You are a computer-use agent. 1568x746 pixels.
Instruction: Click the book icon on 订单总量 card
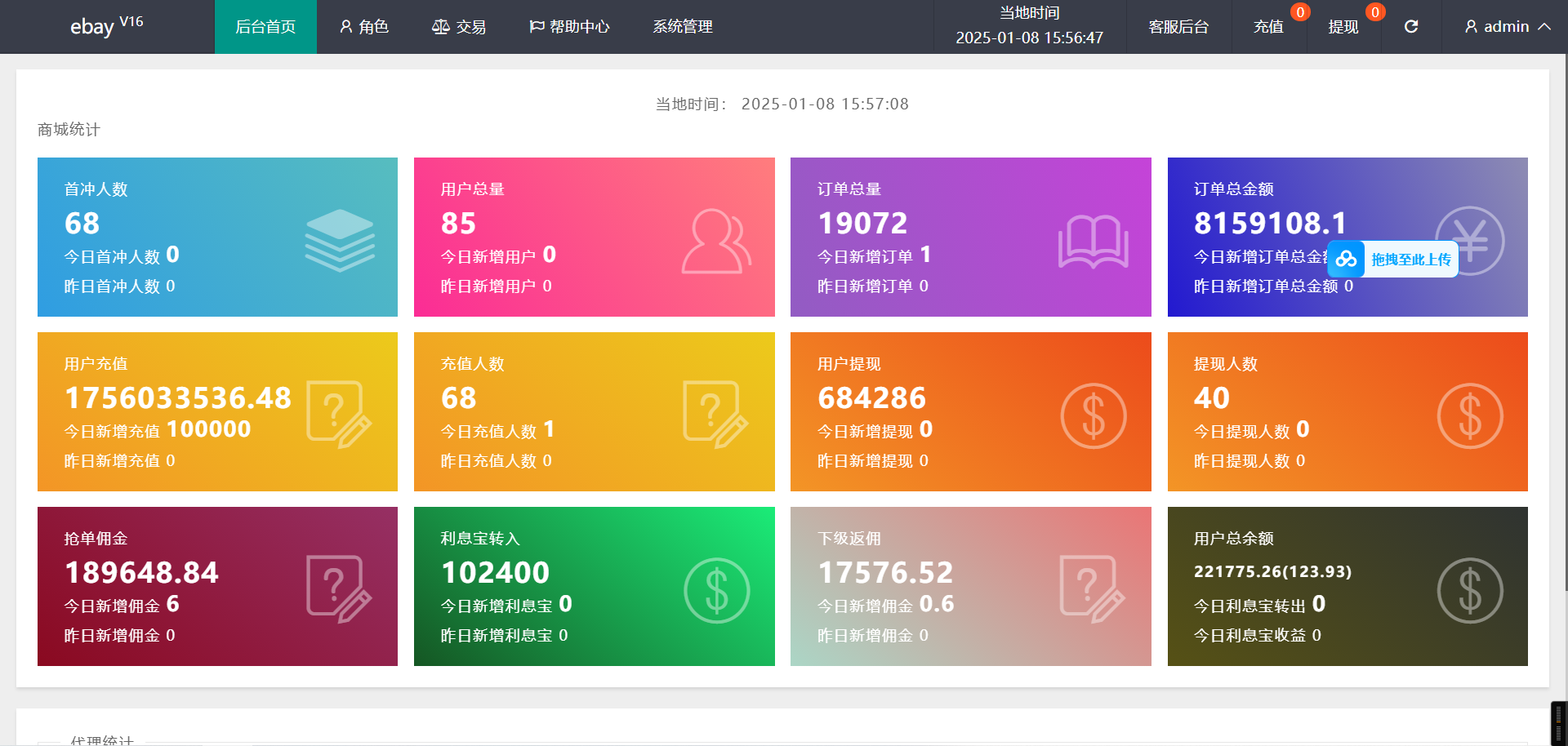1093,241
